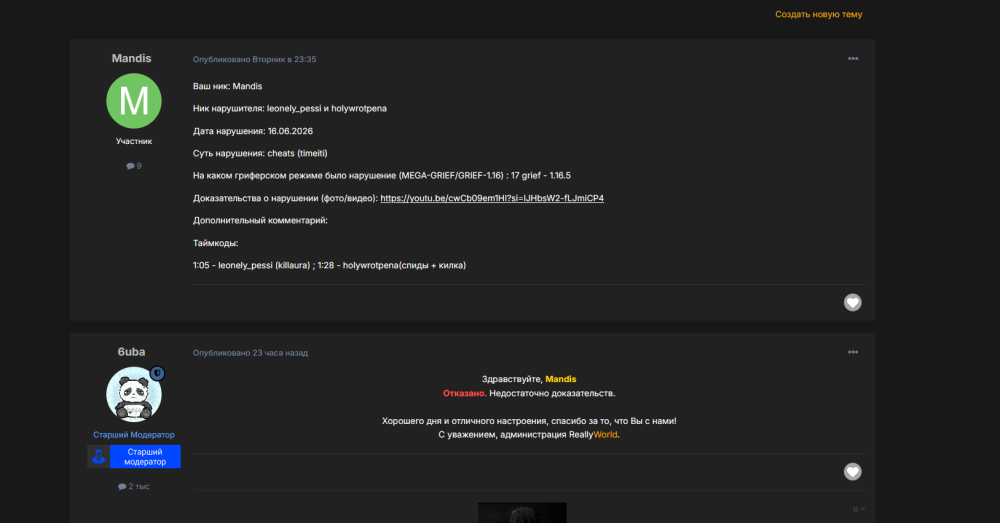Open the green M avatar of Mandis
The width and height of the screenshot is (1000, 523).
(133, 101)
